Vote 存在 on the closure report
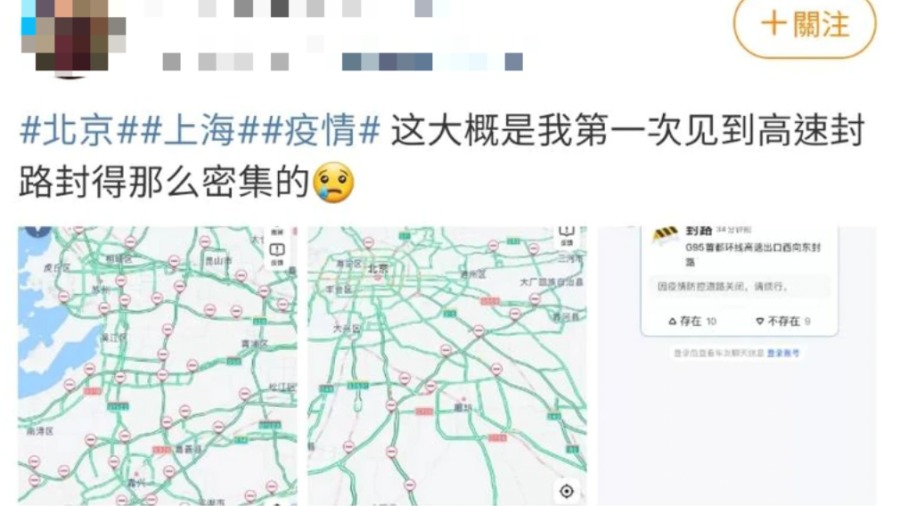 tap(692, 321)
